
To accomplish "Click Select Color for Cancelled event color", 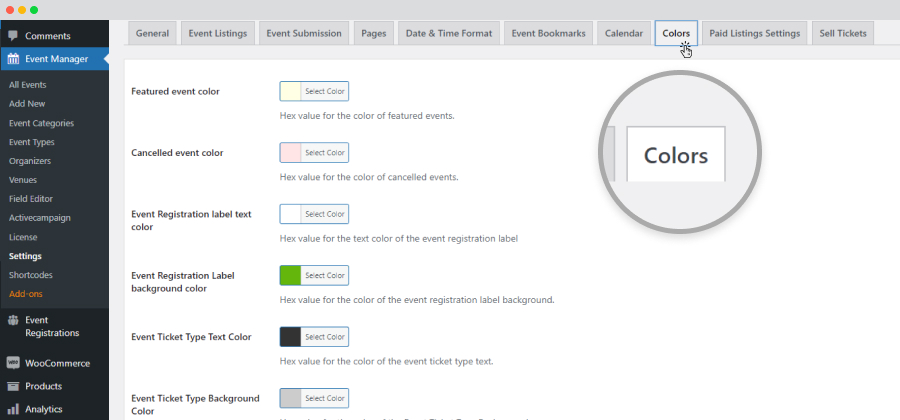I will [325, 153].
